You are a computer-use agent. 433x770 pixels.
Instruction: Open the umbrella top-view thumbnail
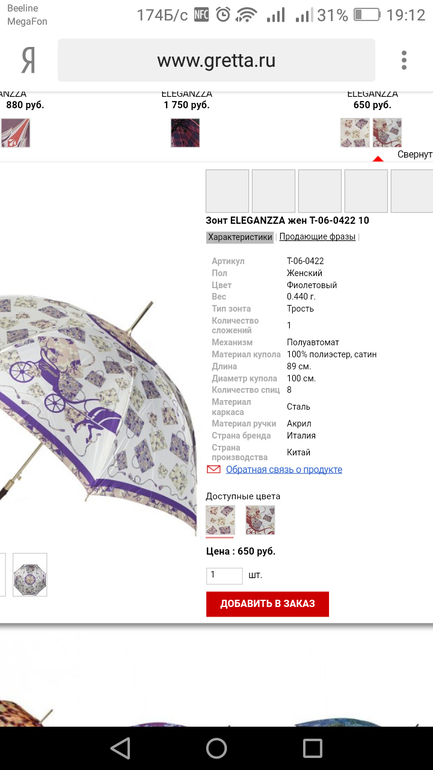click(30, 575)
